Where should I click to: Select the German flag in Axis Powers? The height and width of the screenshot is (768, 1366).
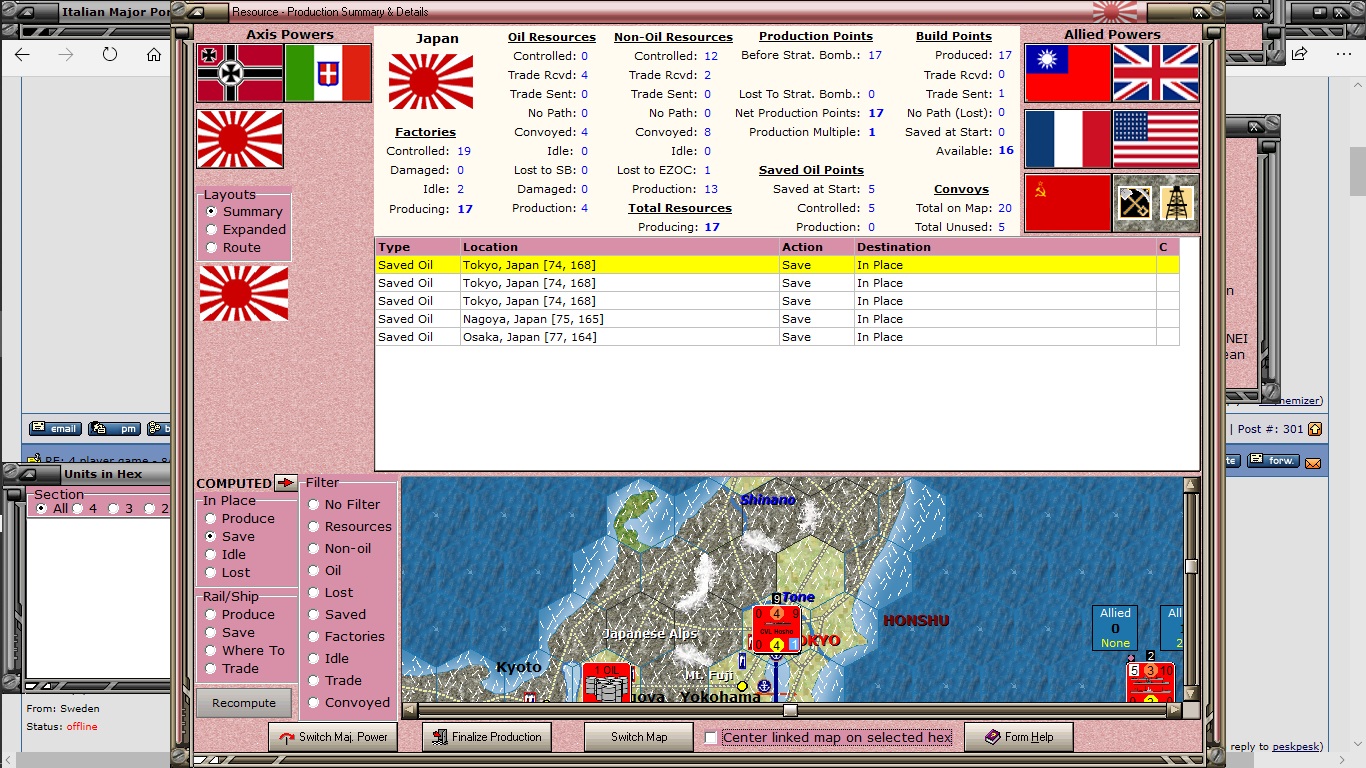point(240,73)
